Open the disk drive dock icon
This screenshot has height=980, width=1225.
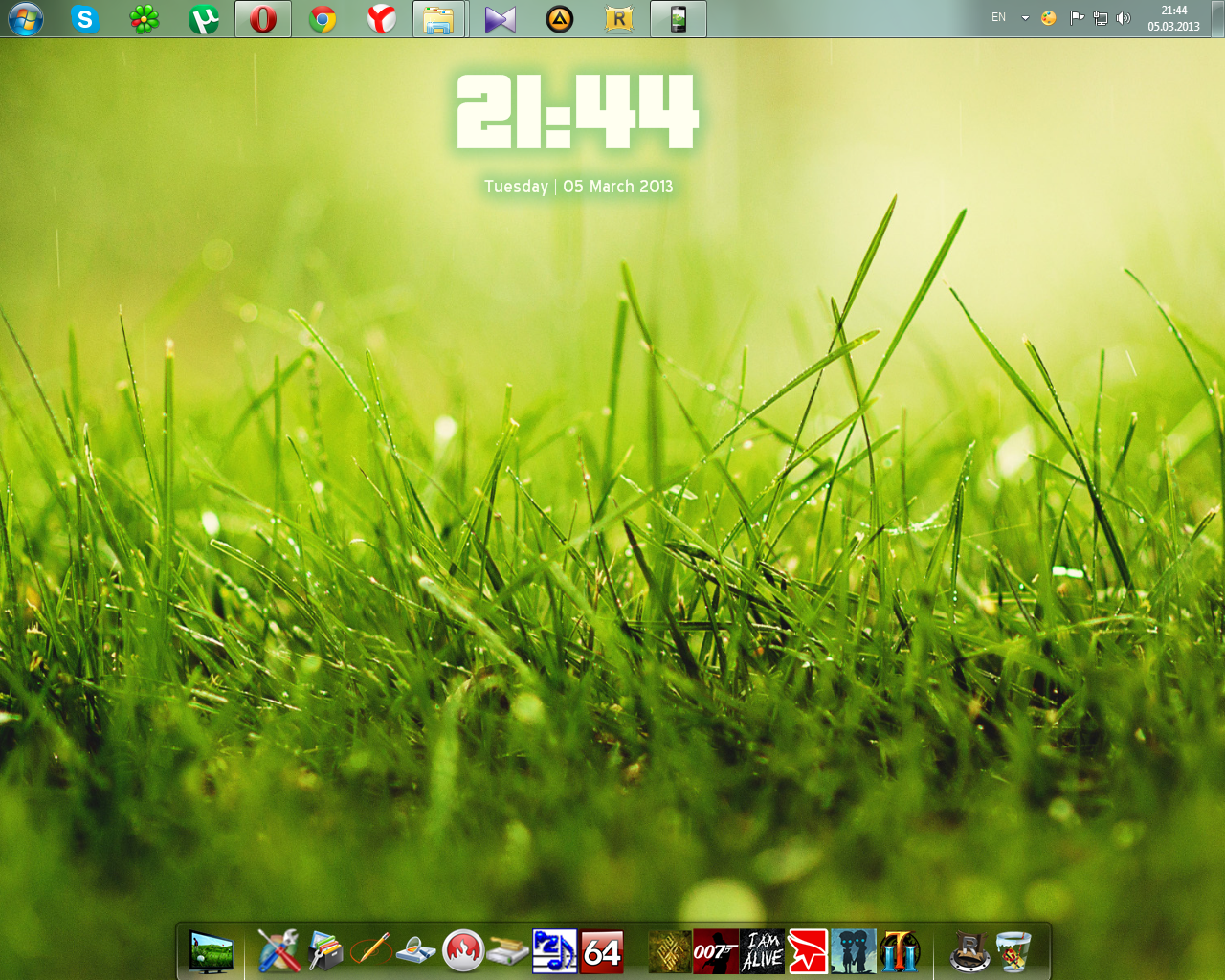(508, 952)
